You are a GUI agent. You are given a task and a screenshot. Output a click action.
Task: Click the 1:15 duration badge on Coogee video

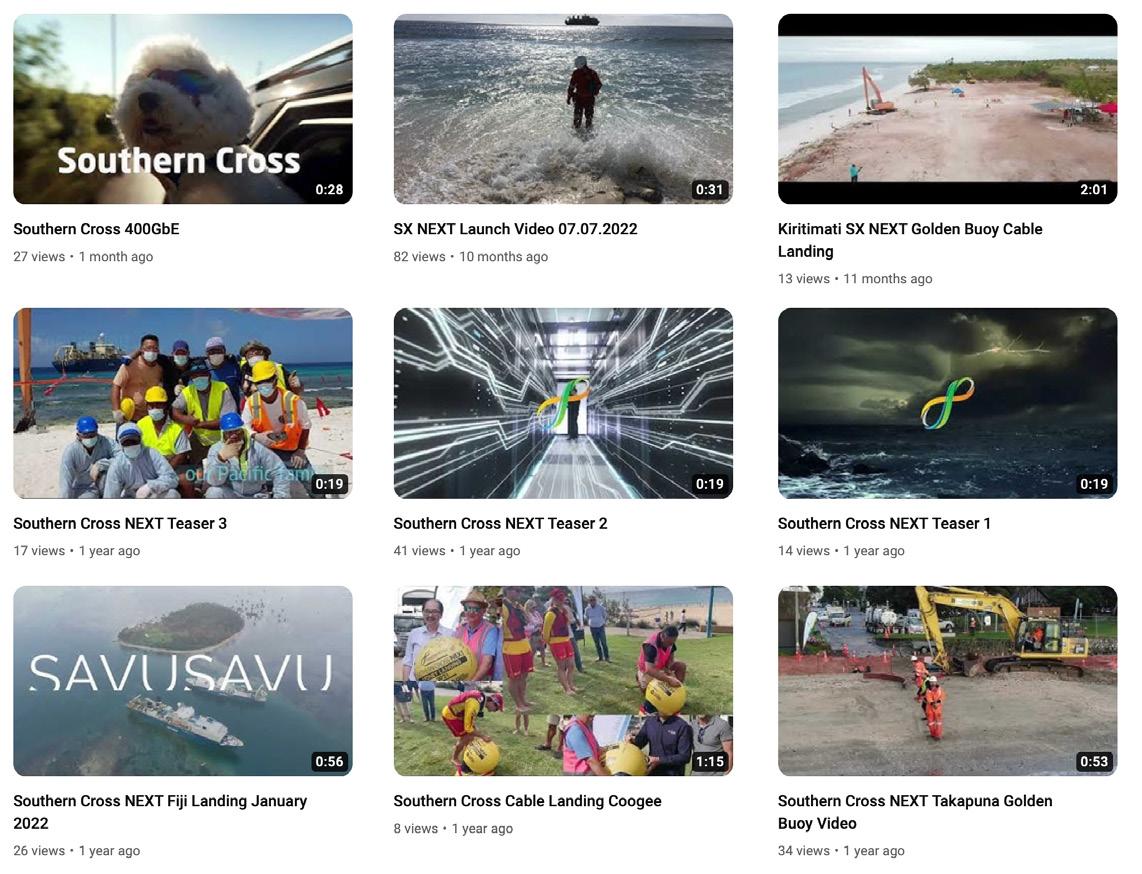coord(709,761)
